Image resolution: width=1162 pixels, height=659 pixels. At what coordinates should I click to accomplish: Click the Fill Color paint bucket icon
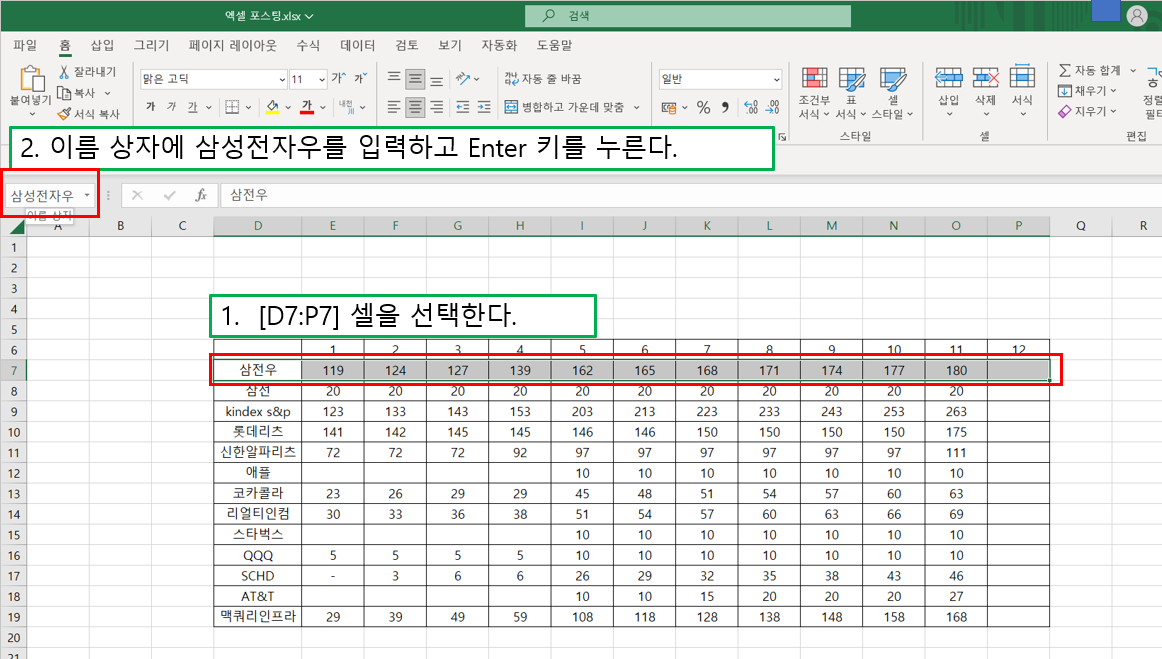(x=272, y=107)
